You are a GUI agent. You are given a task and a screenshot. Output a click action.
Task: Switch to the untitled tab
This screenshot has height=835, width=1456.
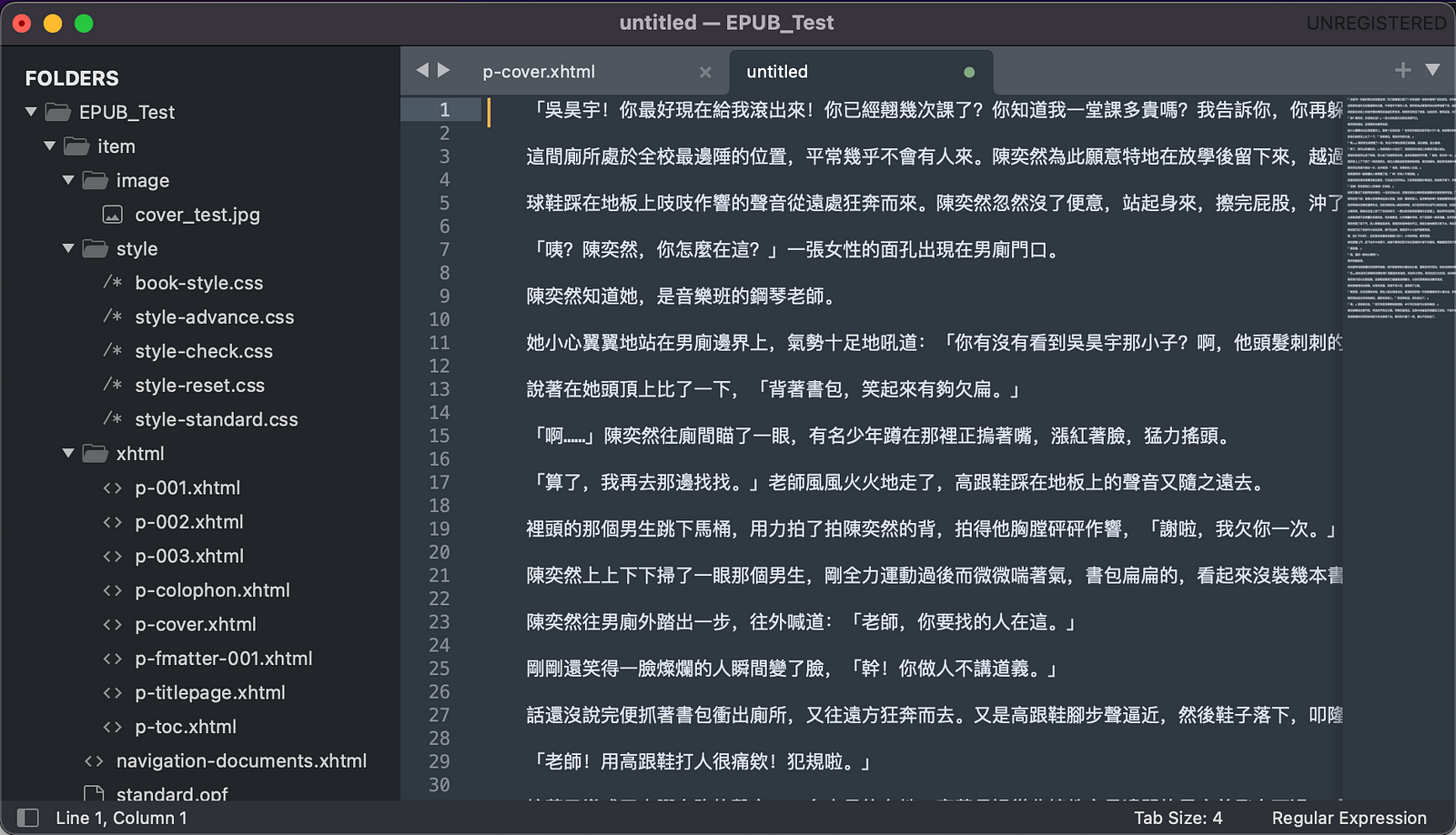pyautogui.click(x=777, y=72)
